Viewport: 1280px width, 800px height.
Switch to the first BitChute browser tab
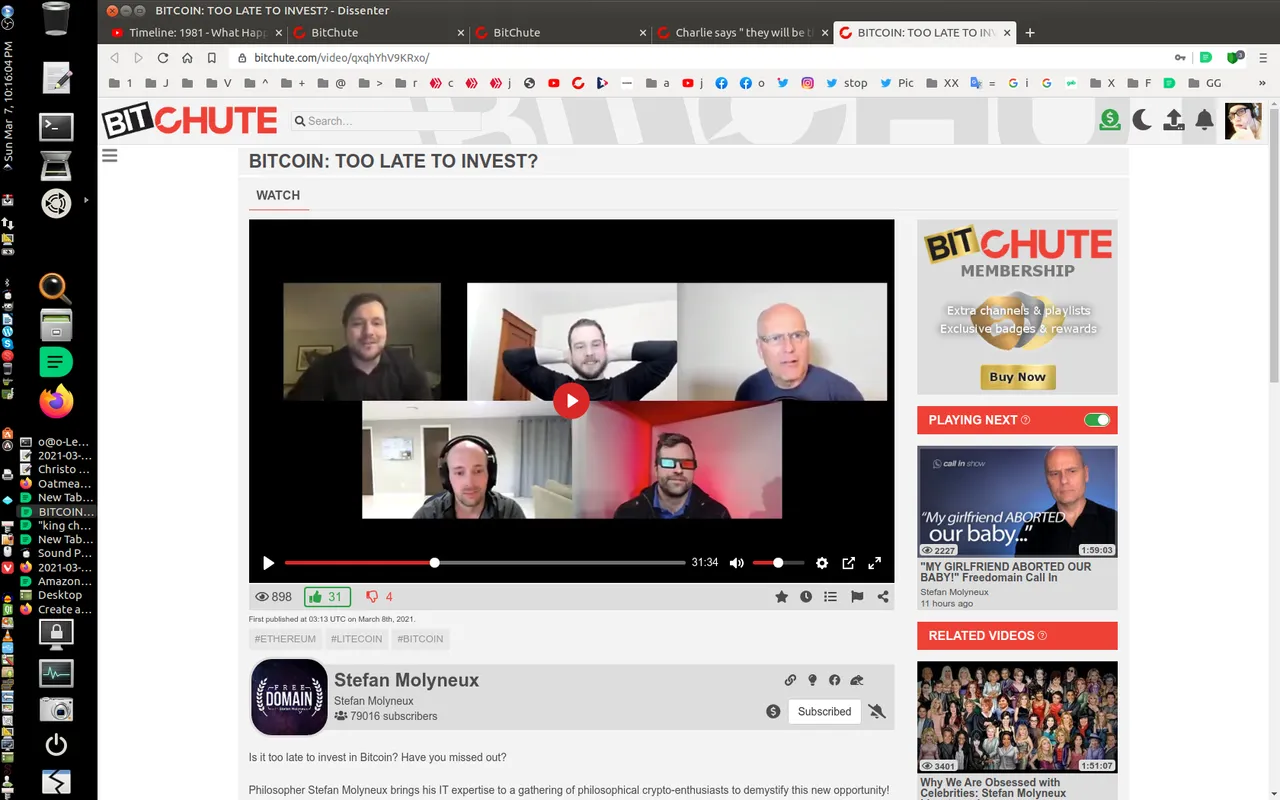click(377, 32)
